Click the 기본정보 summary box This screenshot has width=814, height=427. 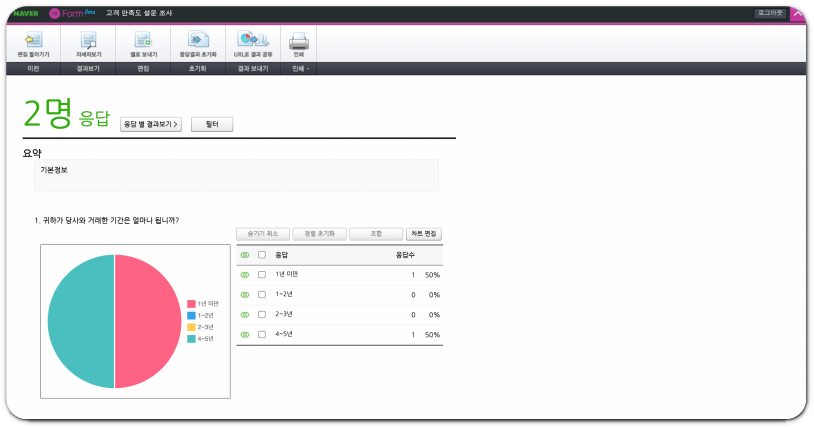(x=236, y=175)
